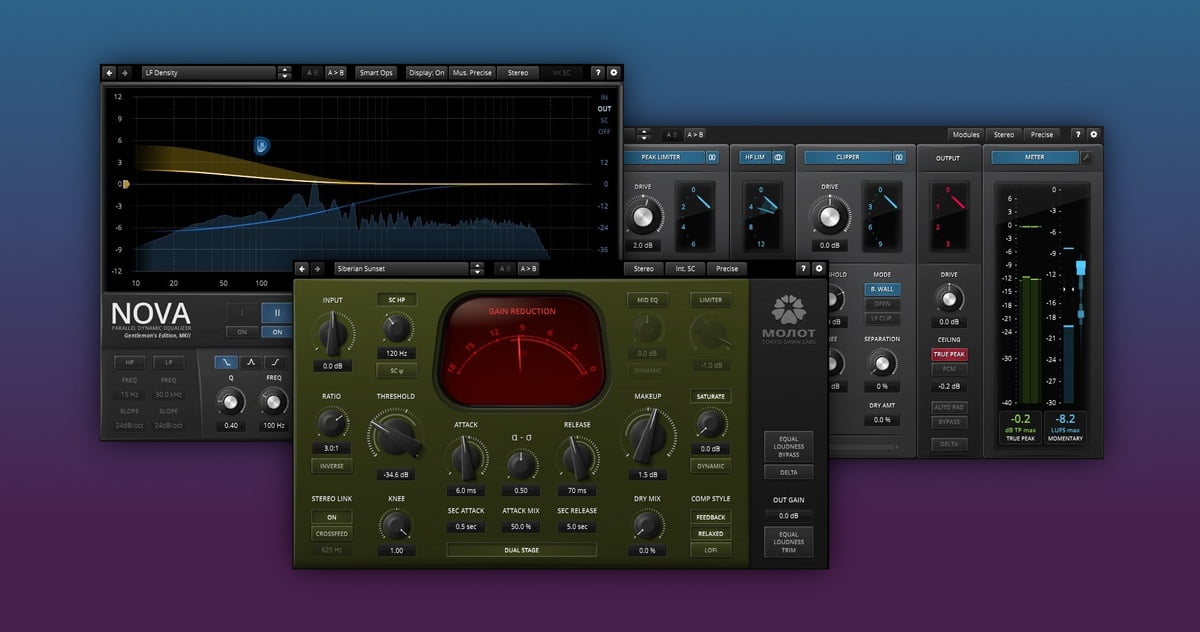1200x632 pixels.
Task: Open the LF Density preset dropdown
Action: pyautogui.click(x=208, y=73)
